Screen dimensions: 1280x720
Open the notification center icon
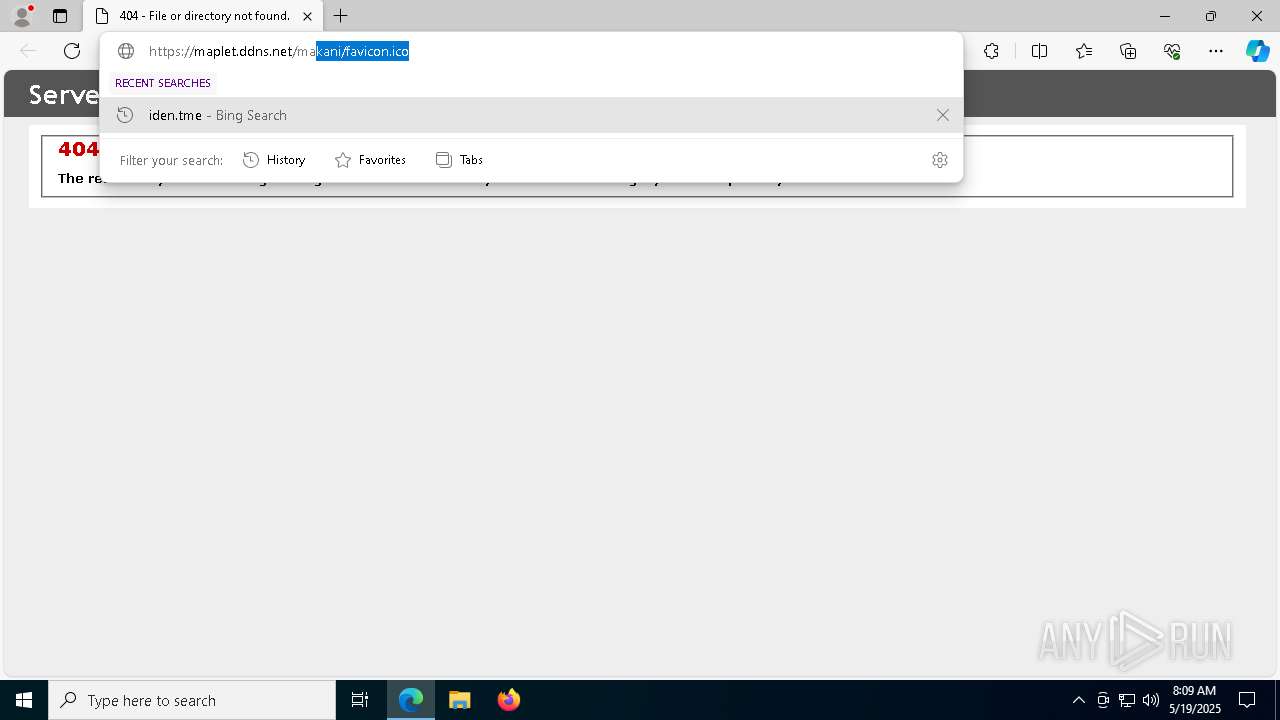click(x=1247, y=700)
